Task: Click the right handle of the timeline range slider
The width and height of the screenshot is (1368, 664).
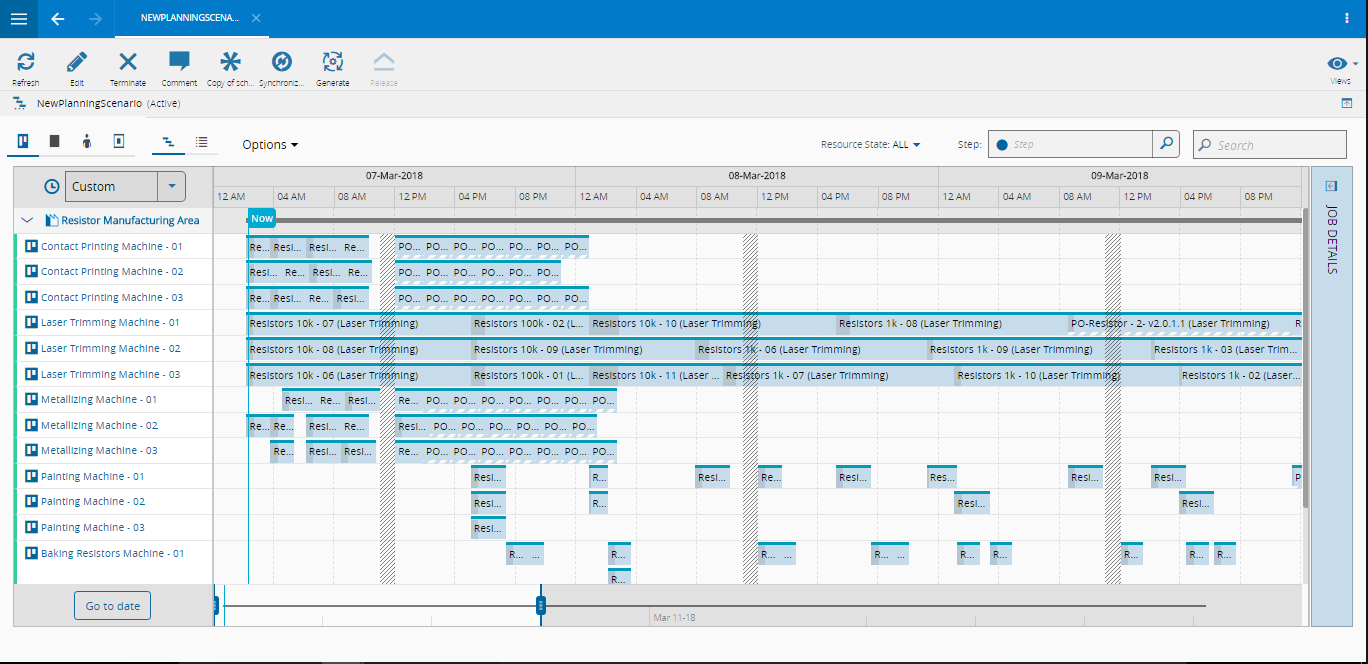Action: [541, 605]
